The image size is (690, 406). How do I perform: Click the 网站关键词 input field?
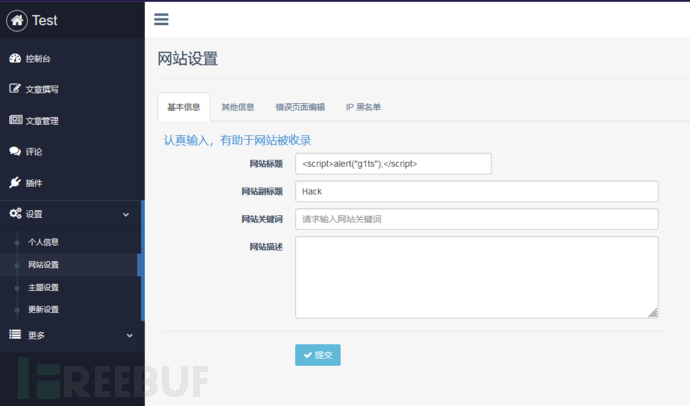tap(477, 219)
